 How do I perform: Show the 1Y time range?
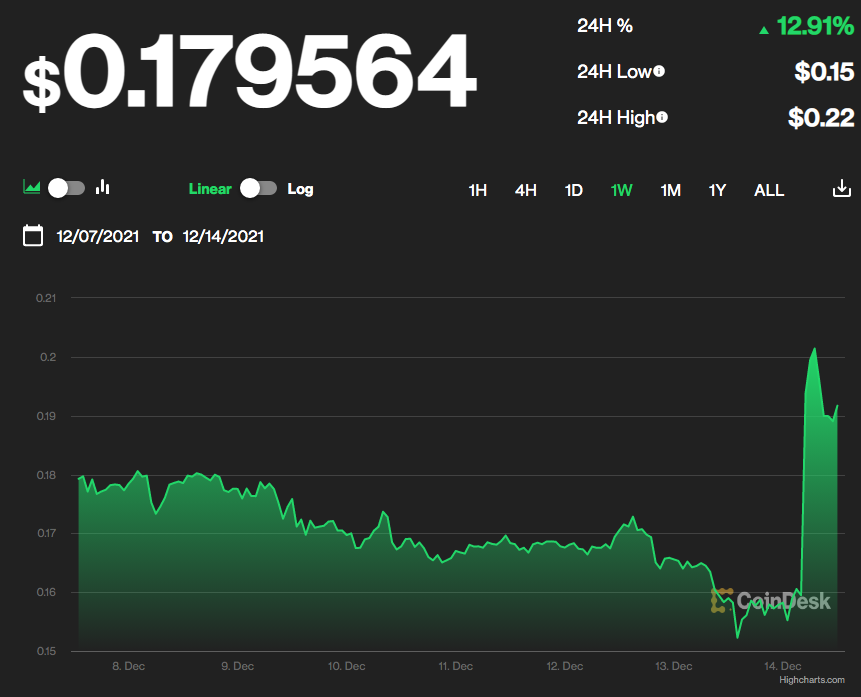click(x=717, y=190)
